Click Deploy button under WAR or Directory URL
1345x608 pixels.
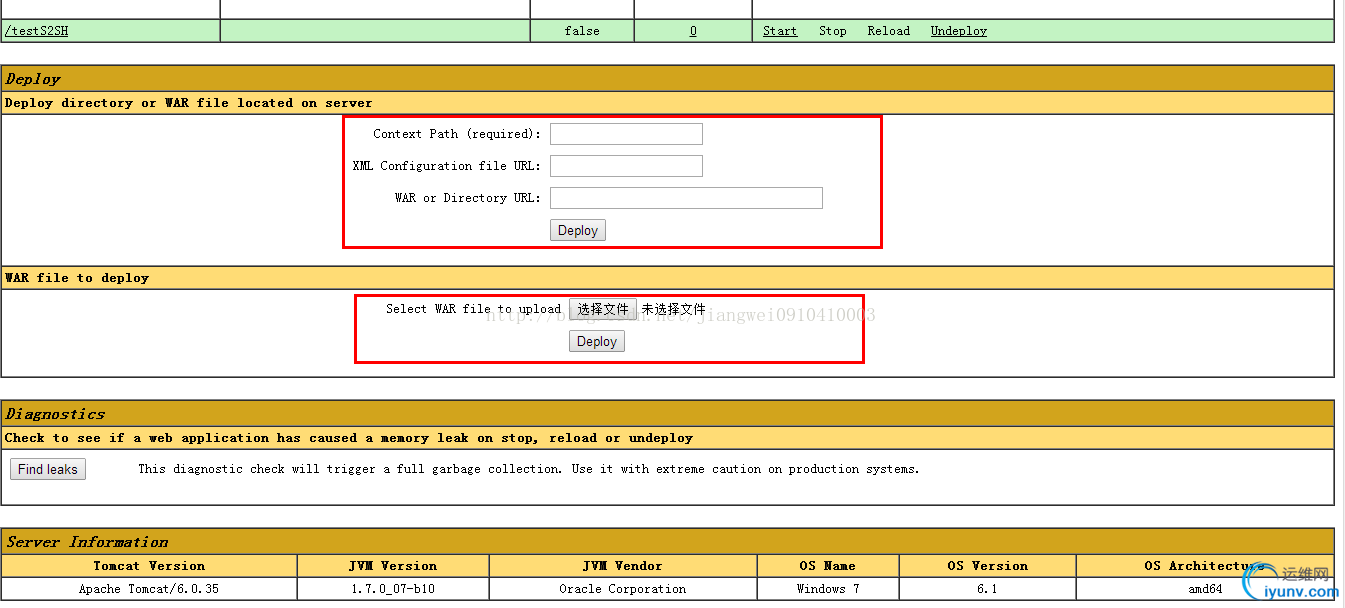(578, 230)
